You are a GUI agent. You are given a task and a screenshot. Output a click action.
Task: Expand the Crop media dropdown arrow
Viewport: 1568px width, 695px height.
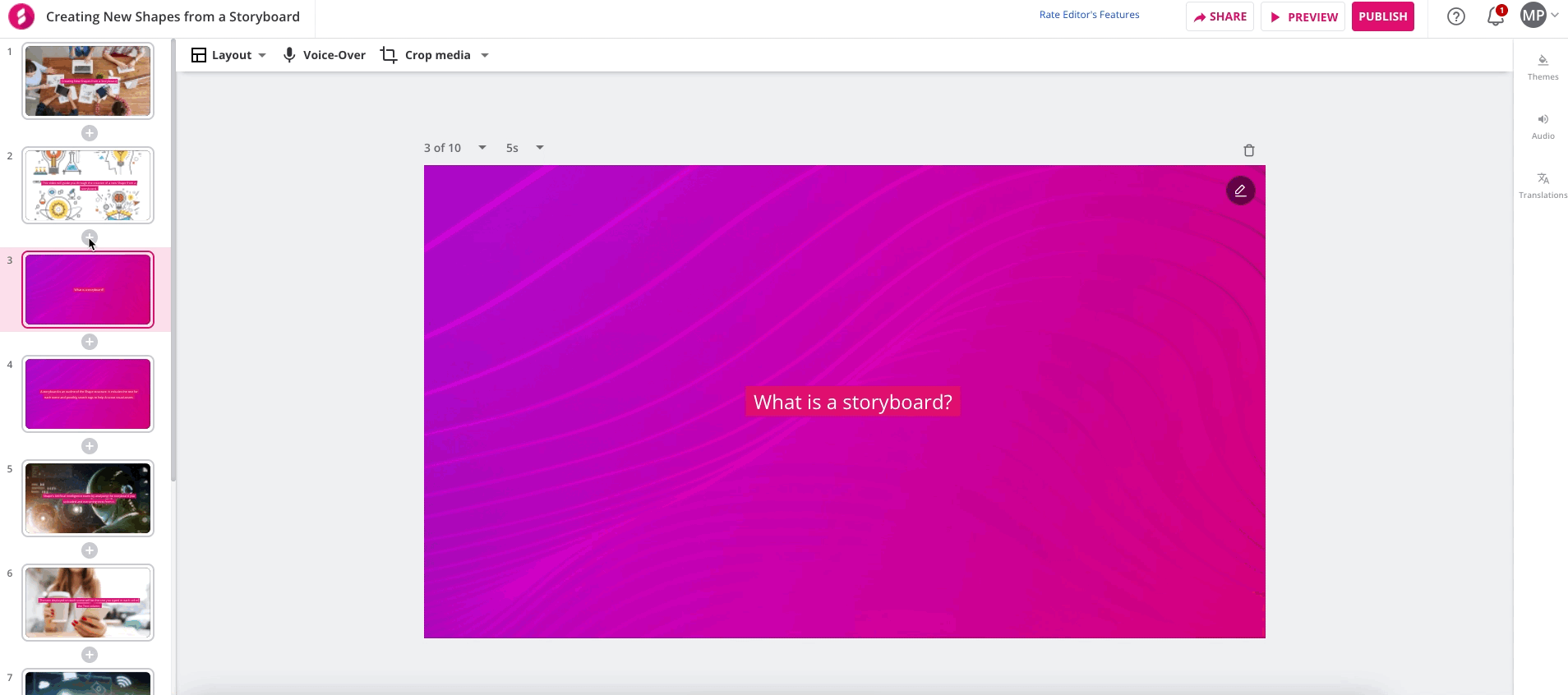pyautogui.click(x=485, y=55)
